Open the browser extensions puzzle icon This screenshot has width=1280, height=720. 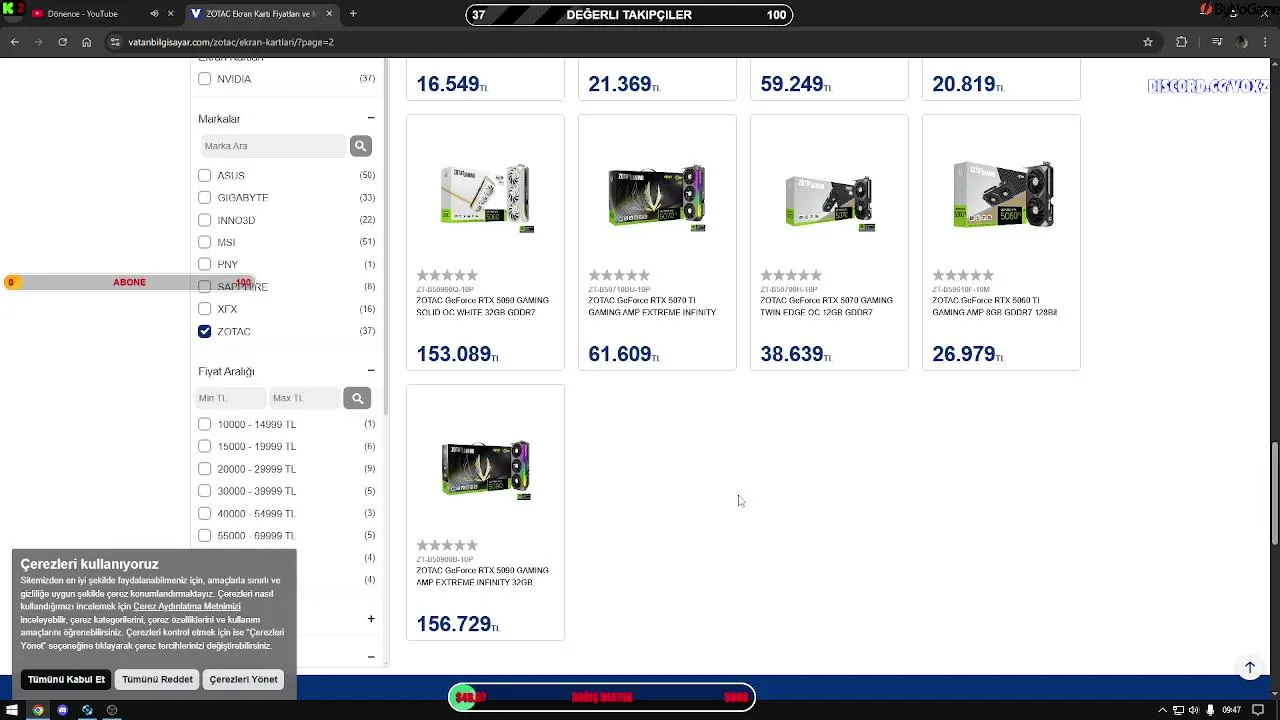click(1181, 42)
